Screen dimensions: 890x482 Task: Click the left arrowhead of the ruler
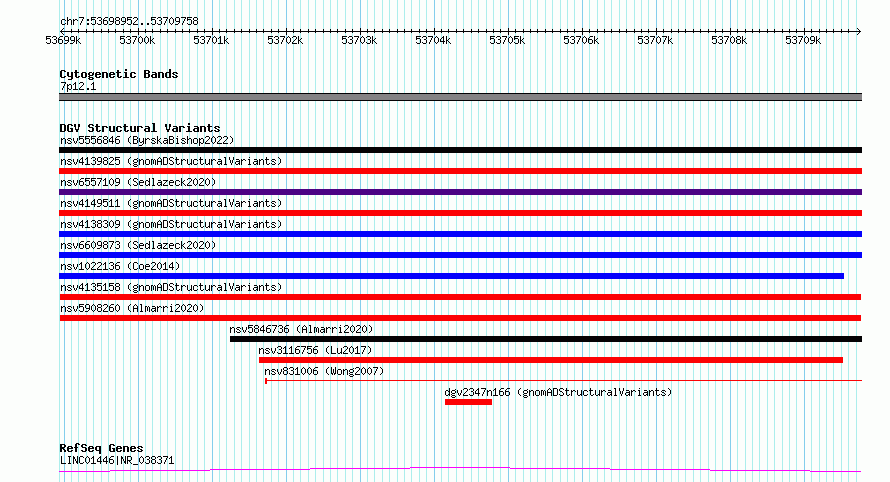pyautogui.click(x=62, y=31)
